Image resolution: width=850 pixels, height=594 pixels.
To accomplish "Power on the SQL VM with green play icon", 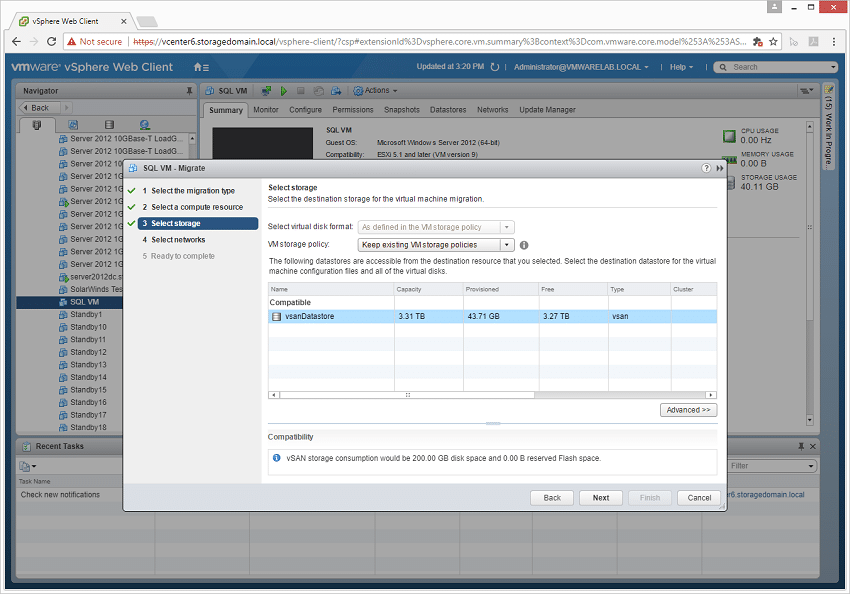I will click(284, 91).
